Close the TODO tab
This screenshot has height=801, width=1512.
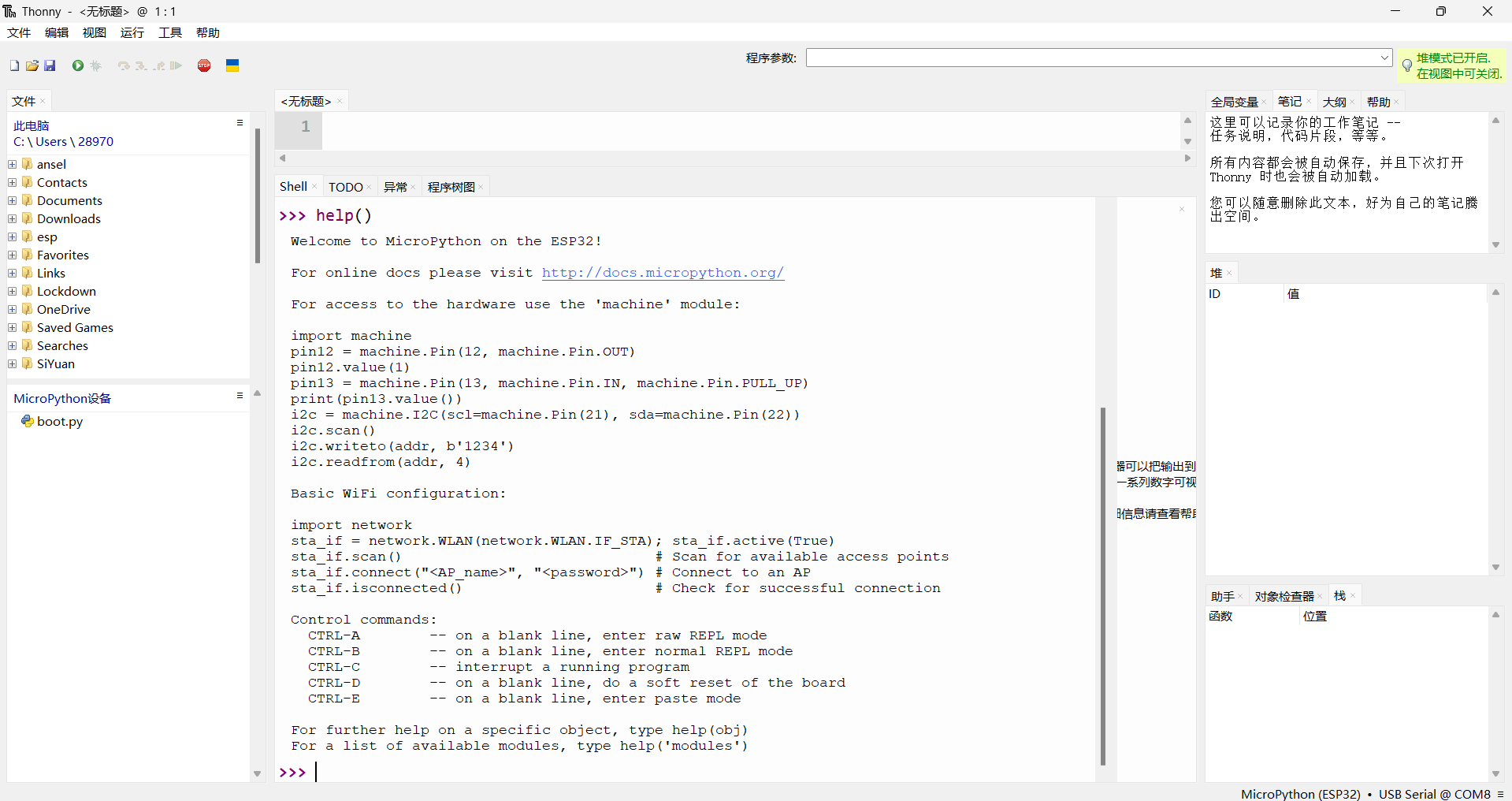pos(369,187)
